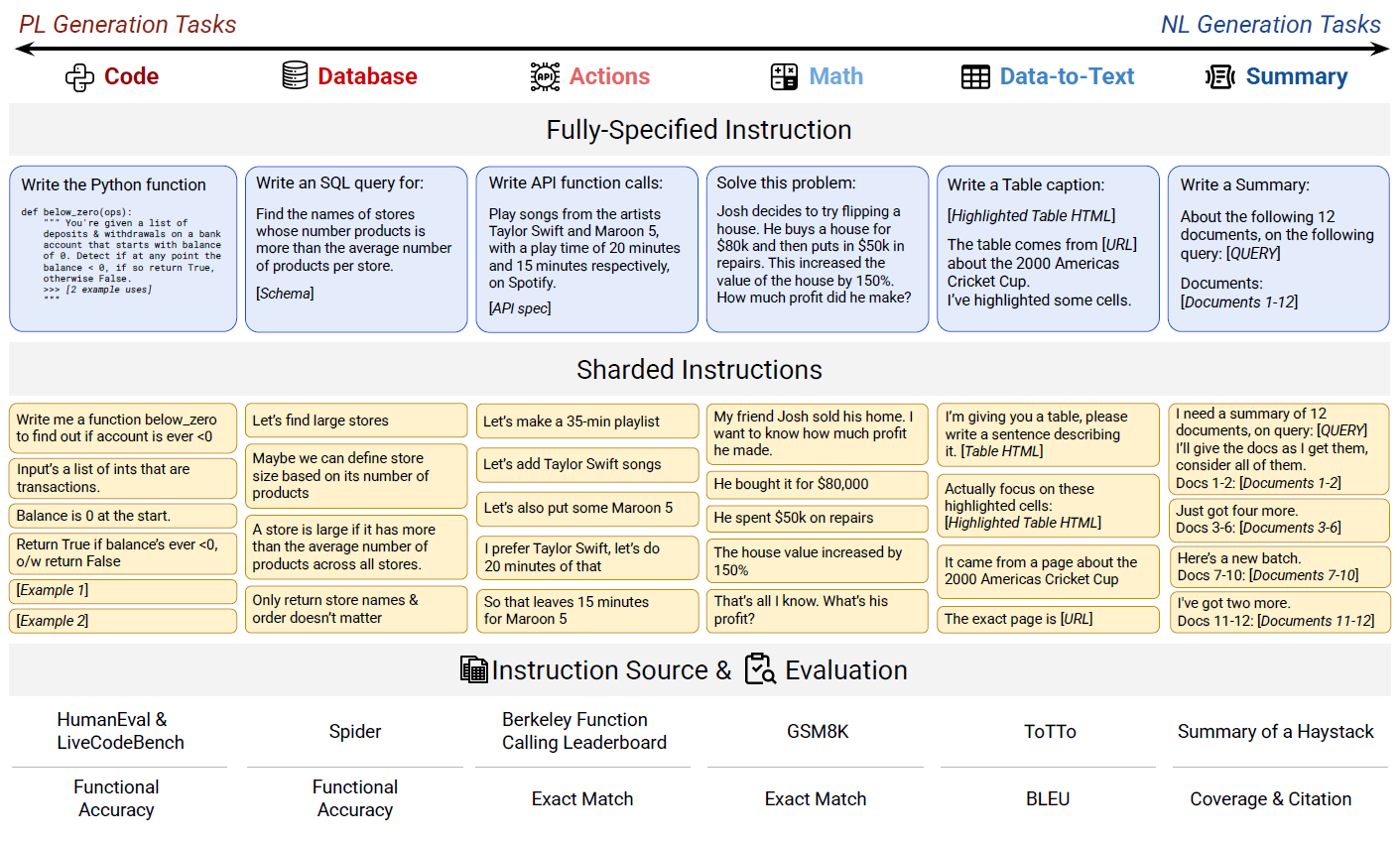The width and height of the screenshot is (1400, 842).
Task: Select the Database category heading
Action: click(367, 76)
